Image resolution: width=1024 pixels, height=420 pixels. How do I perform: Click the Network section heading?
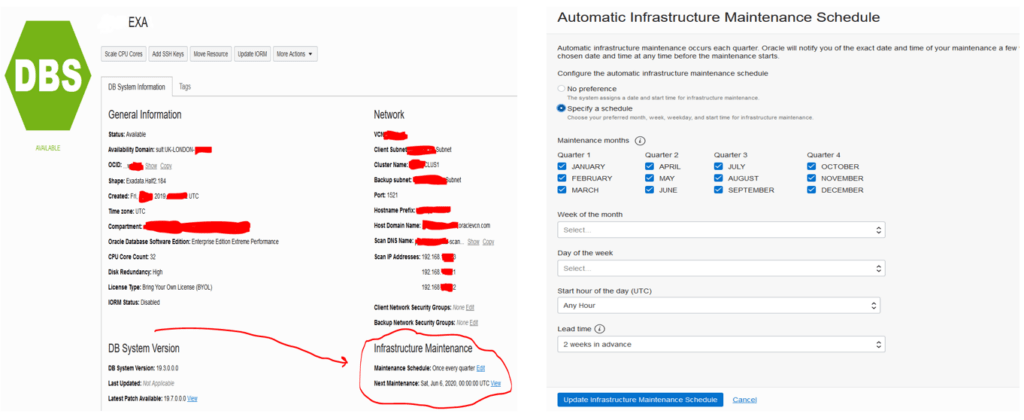pos(389,114)
